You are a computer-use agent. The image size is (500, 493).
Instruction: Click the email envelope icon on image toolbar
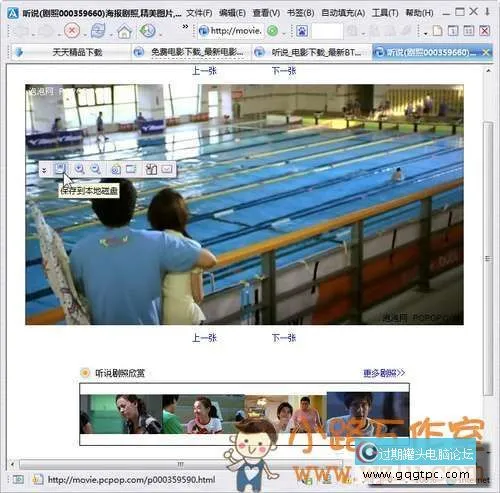[167, 169]
